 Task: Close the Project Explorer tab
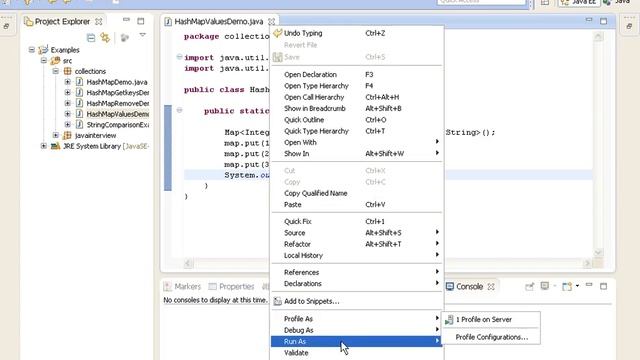[x=99, y=21]
